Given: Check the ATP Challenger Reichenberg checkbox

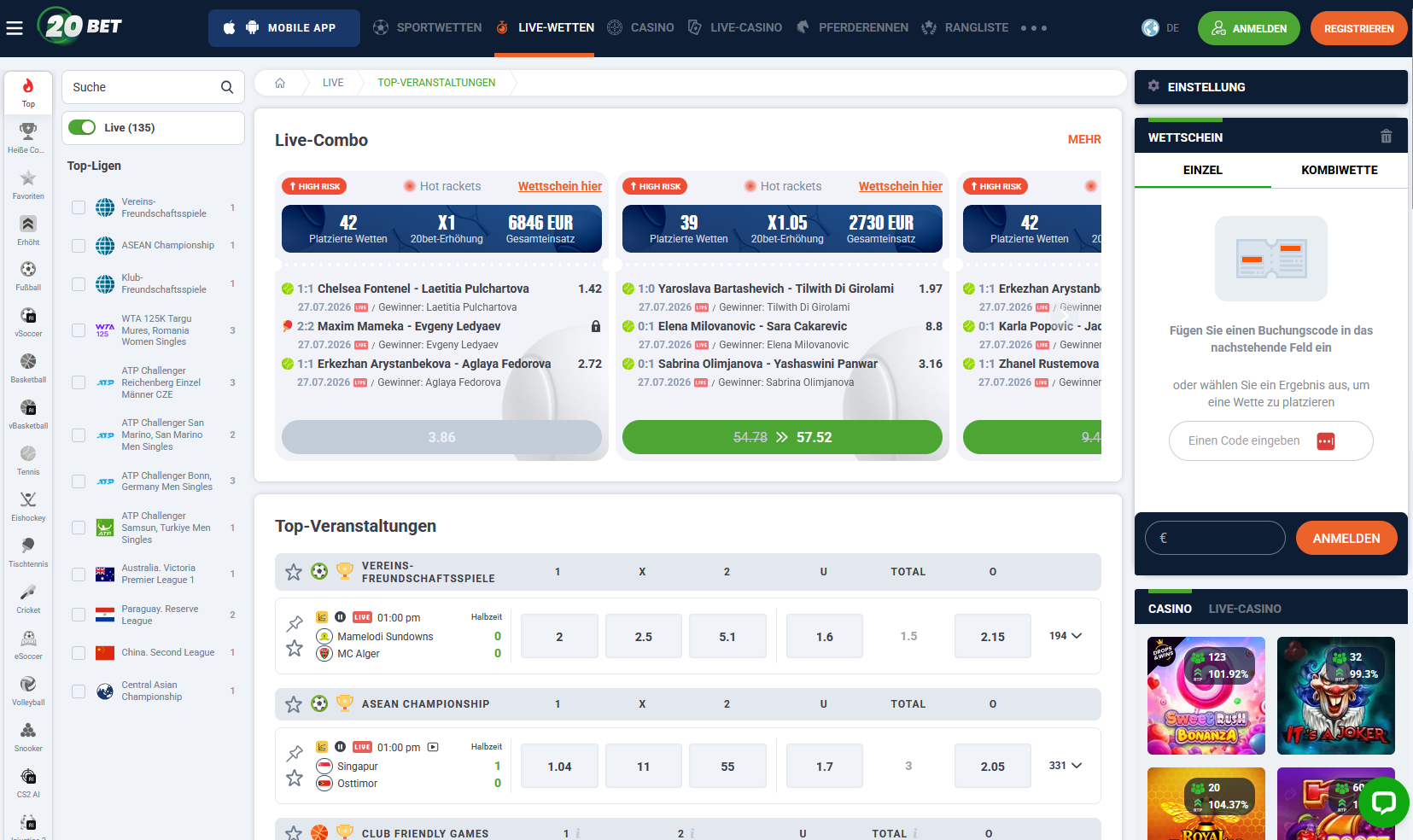Looking at the screenshot, I should (79, 382).
